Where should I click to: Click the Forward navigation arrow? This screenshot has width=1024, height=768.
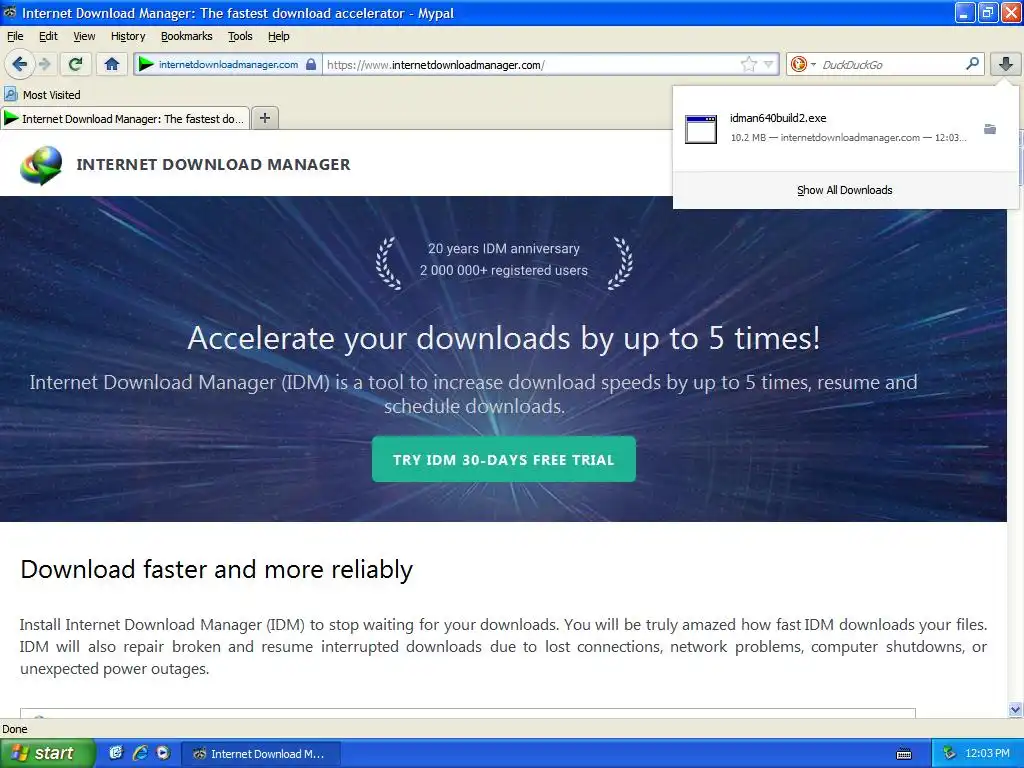[x=44, y=64]
